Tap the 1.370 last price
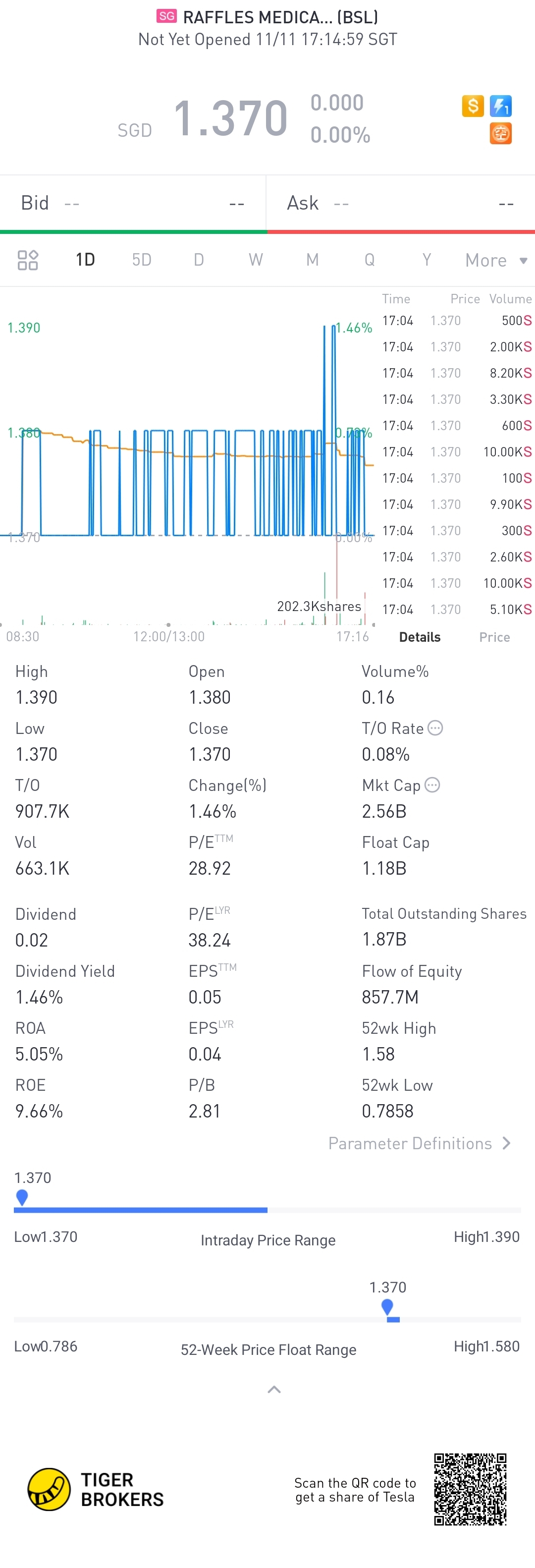This screenshot has width=535, height=1568. (231, 117)
